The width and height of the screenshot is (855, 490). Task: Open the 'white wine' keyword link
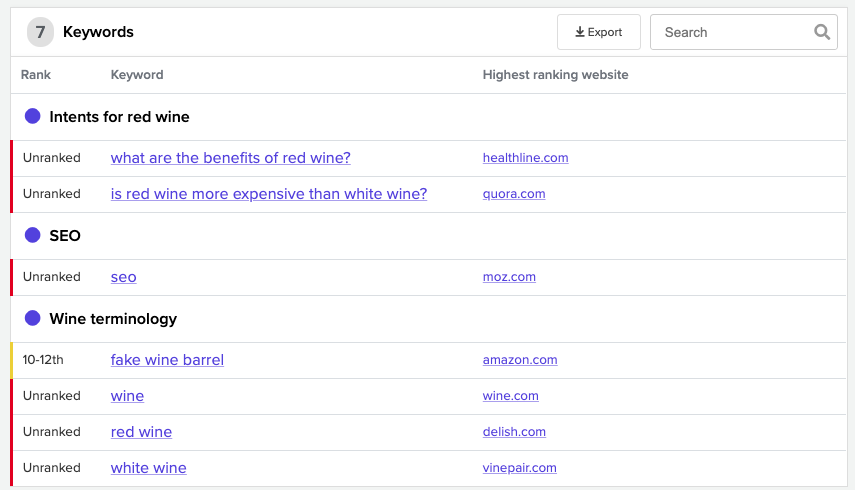point(149,468)
